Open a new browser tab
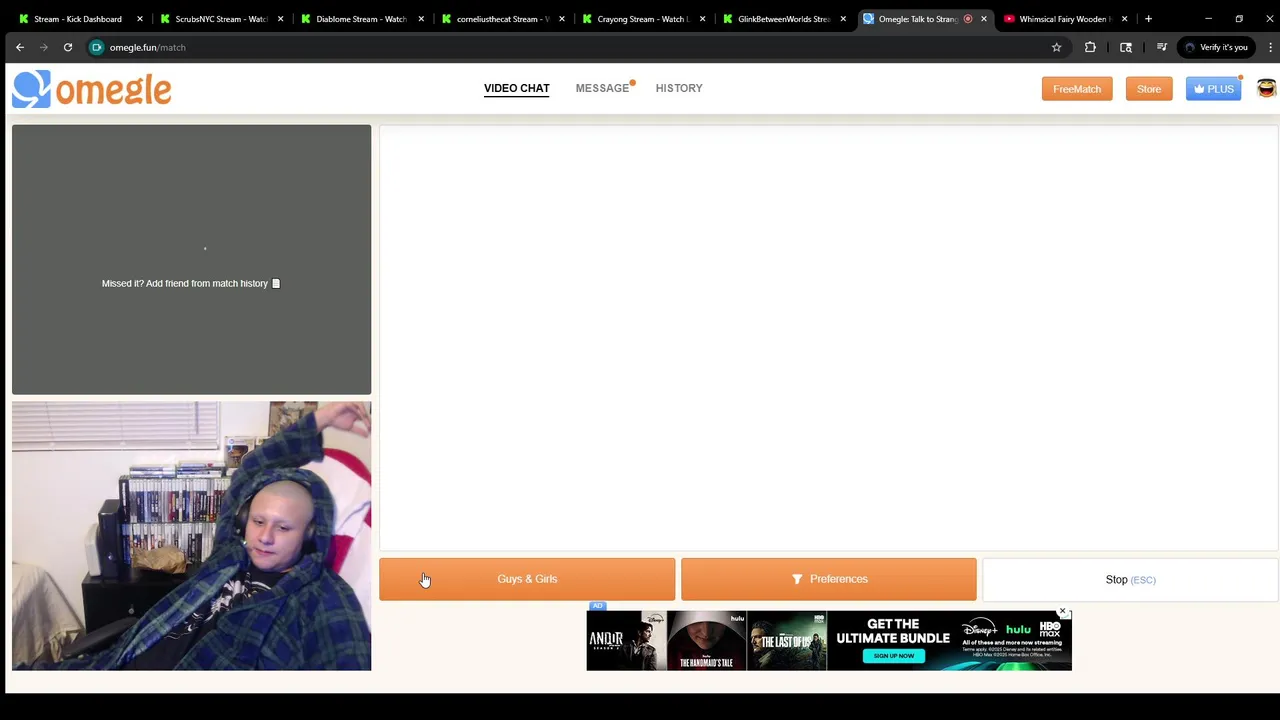The image size is (1280, 720). click(1148, 19)
